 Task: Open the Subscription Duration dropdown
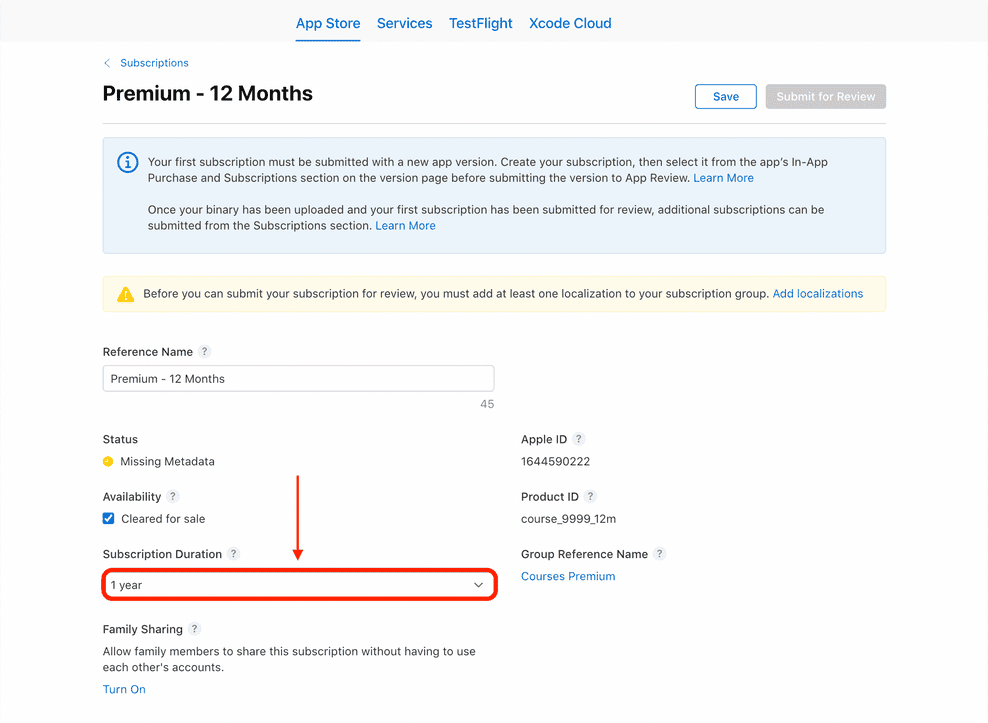coord(298,585)
